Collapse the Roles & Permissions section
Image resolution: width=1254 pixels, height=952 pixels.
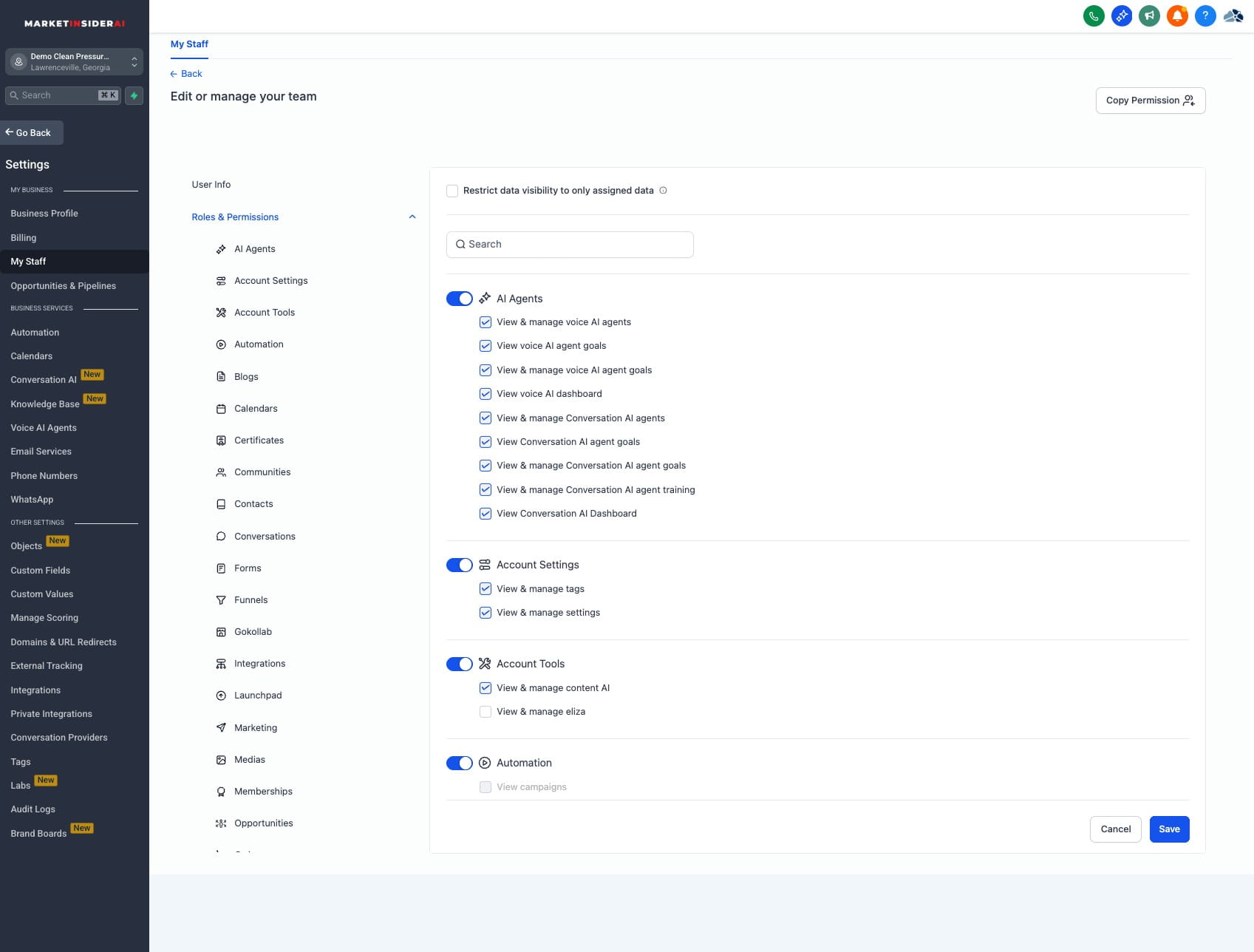(412, 217)
